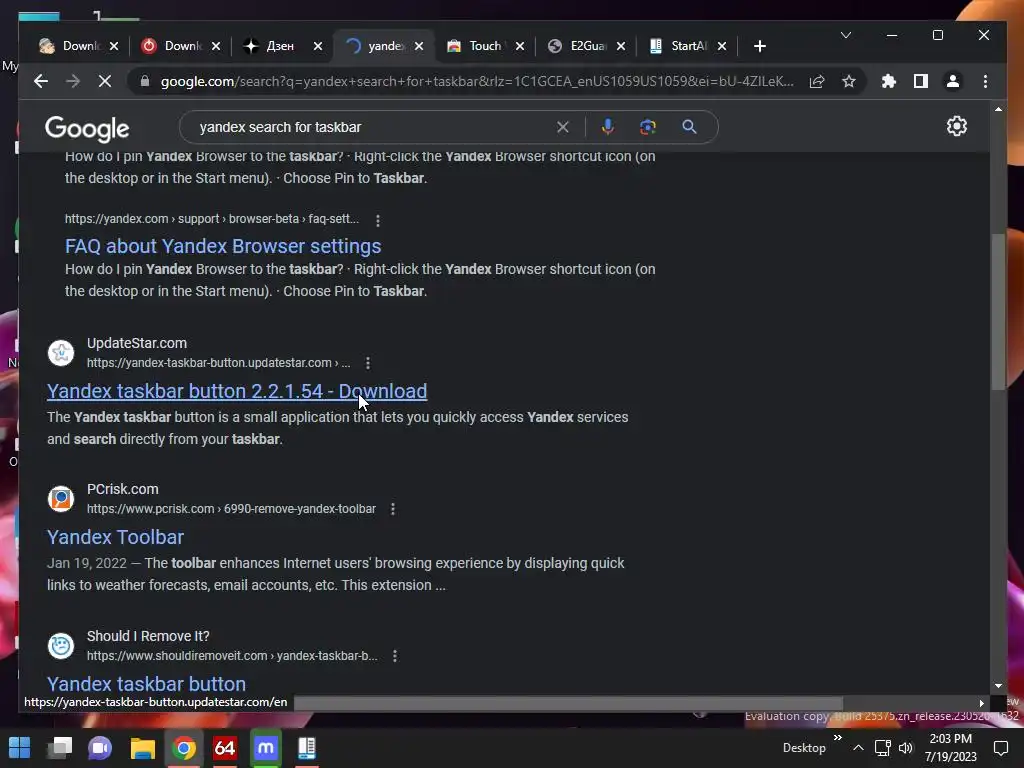
Task: Bookmark this page with the star
Action: coord(848,81)
